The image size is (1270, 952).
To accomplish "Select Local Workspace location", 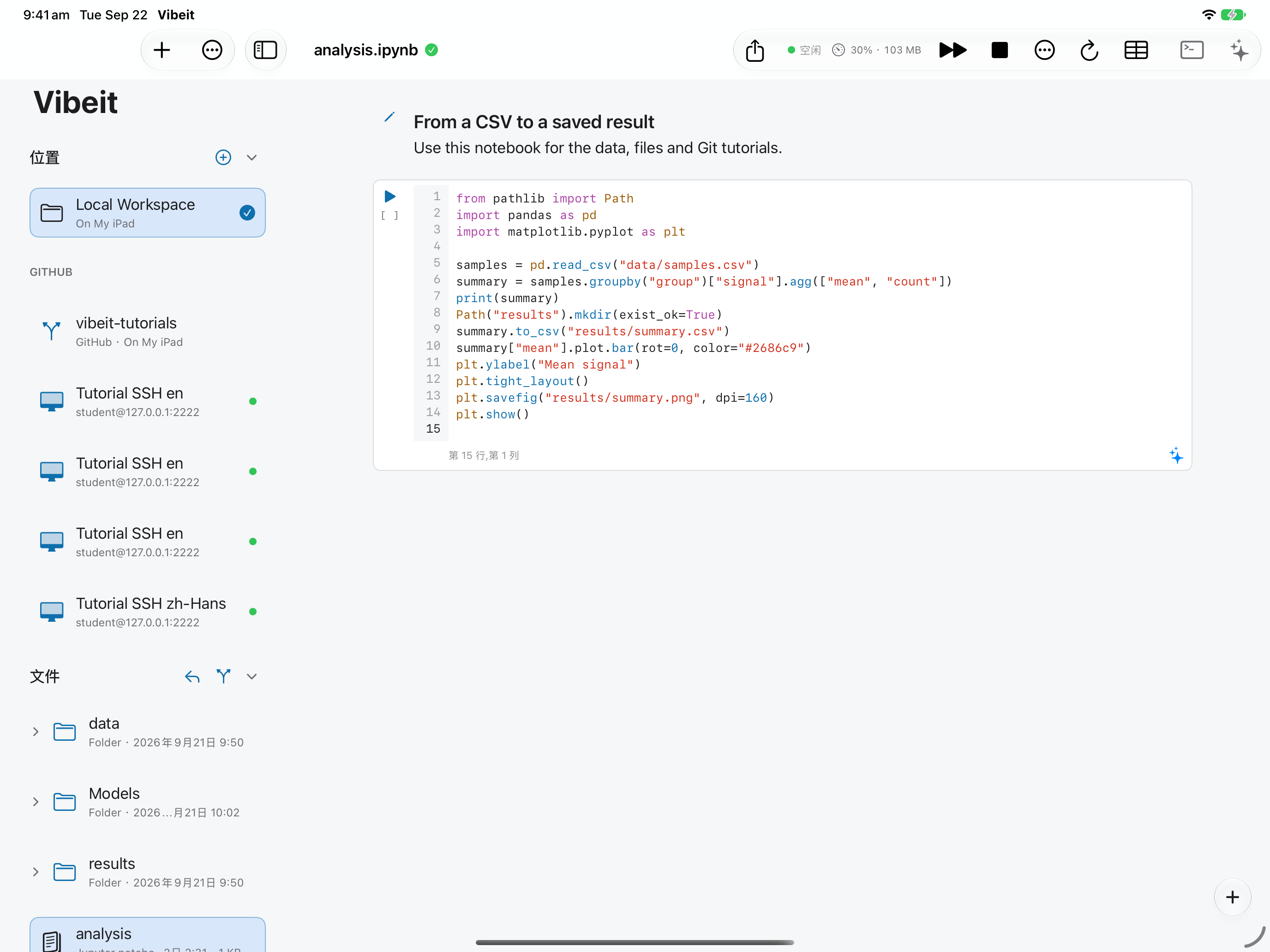I will pyautogui.click(x=148, y=212).
